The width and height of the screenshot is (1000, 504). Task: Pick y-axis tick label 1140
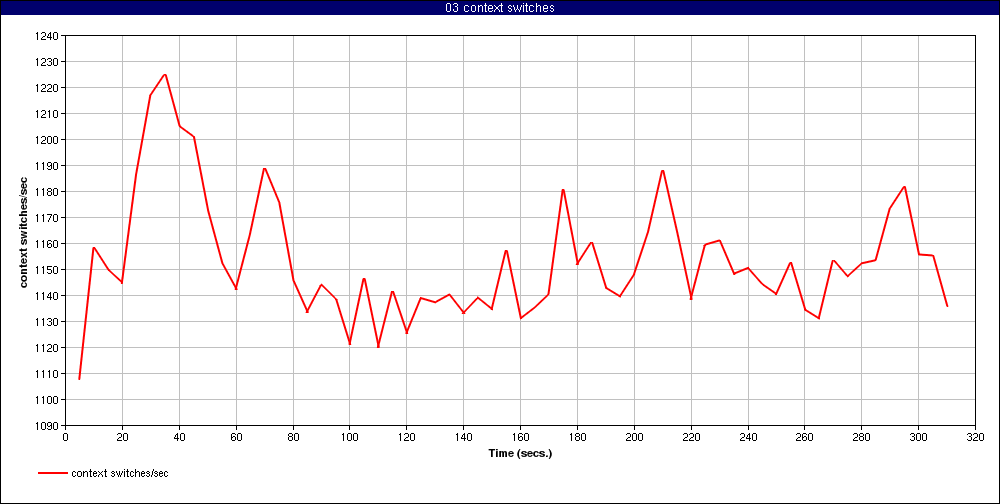[48, 296]
